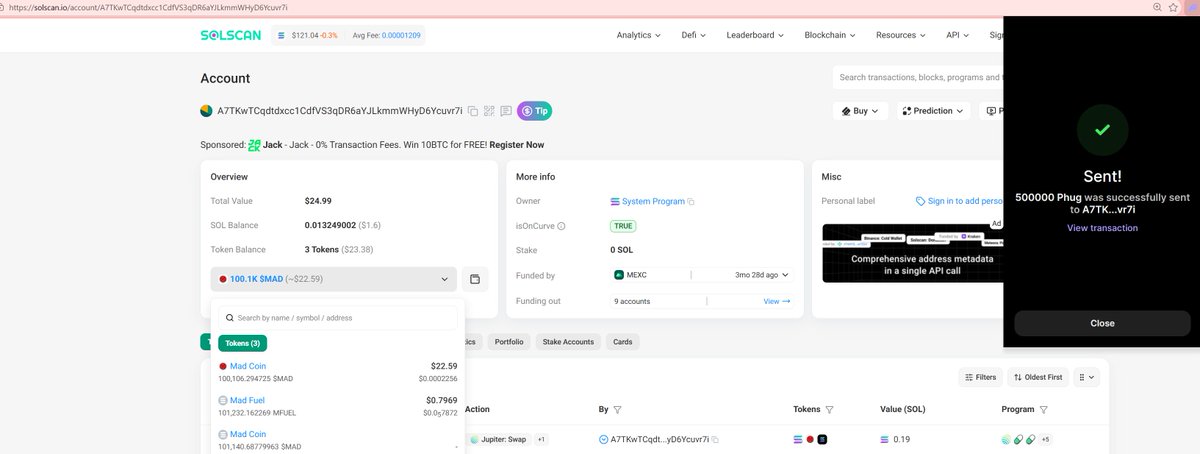Click the filter icon beside By column
This screenshot has width=1200, height=454.
[x=617, y=409]
